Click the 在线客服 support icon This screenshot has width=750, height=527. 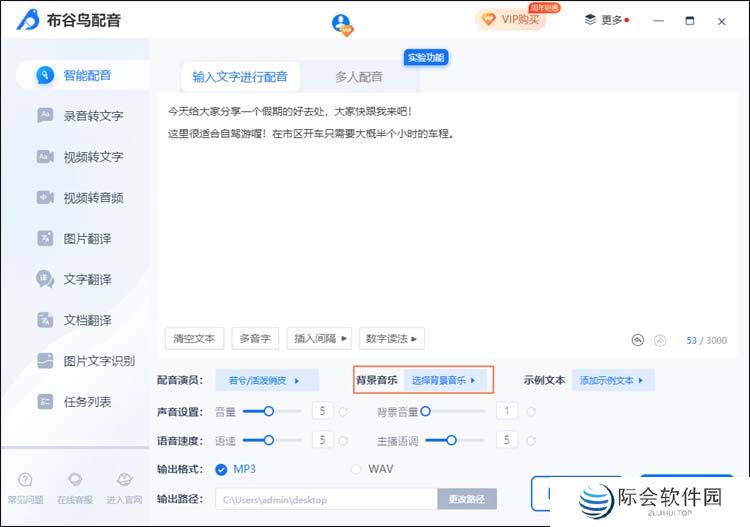[75, 481]
